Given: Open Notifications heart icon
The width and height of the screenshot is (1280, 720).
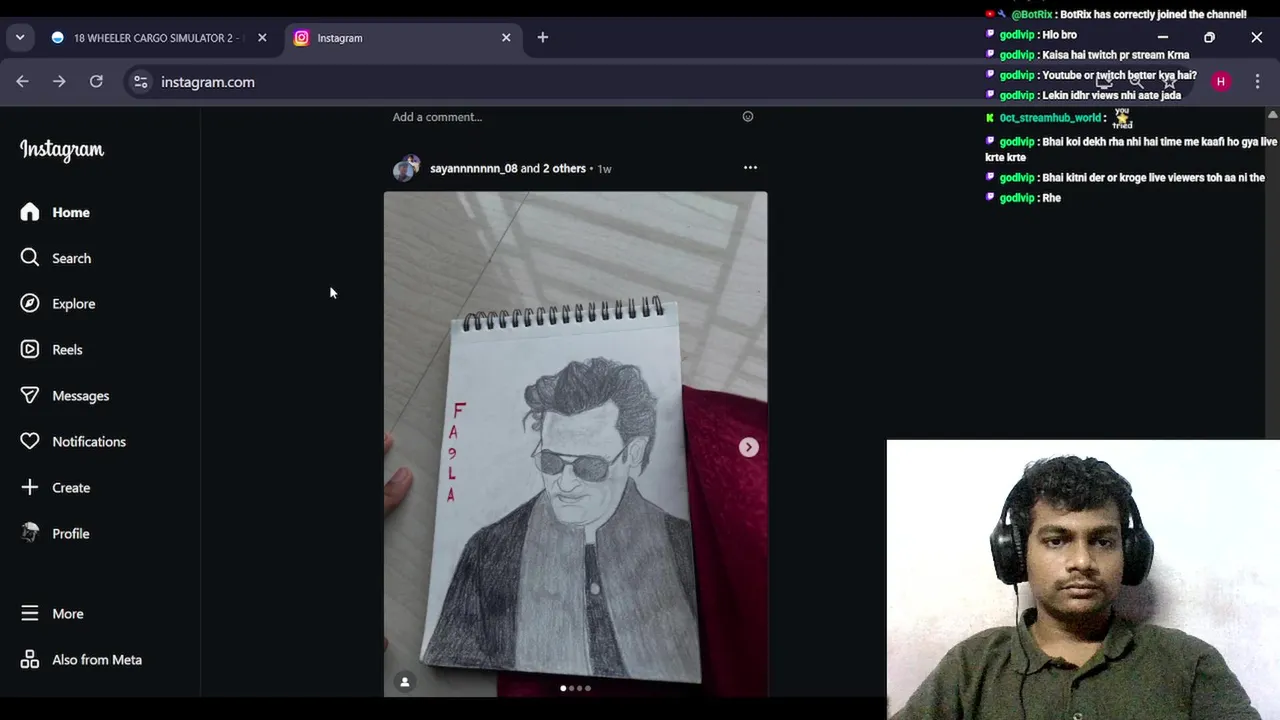Looking at the screenshot, I should (x=30, y=442).
